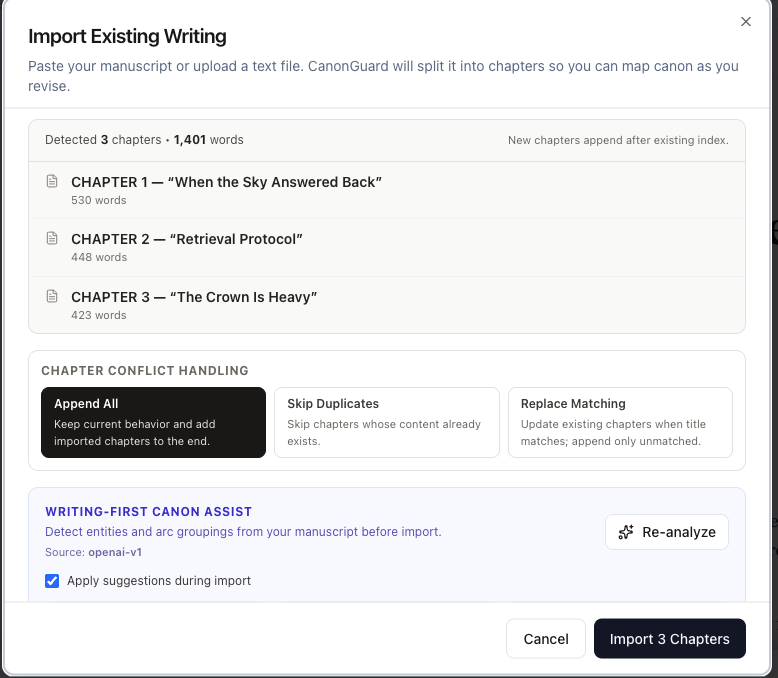Pick the Replace Matching option
Viewport: 778px width, 678px height.
[620, 422]
